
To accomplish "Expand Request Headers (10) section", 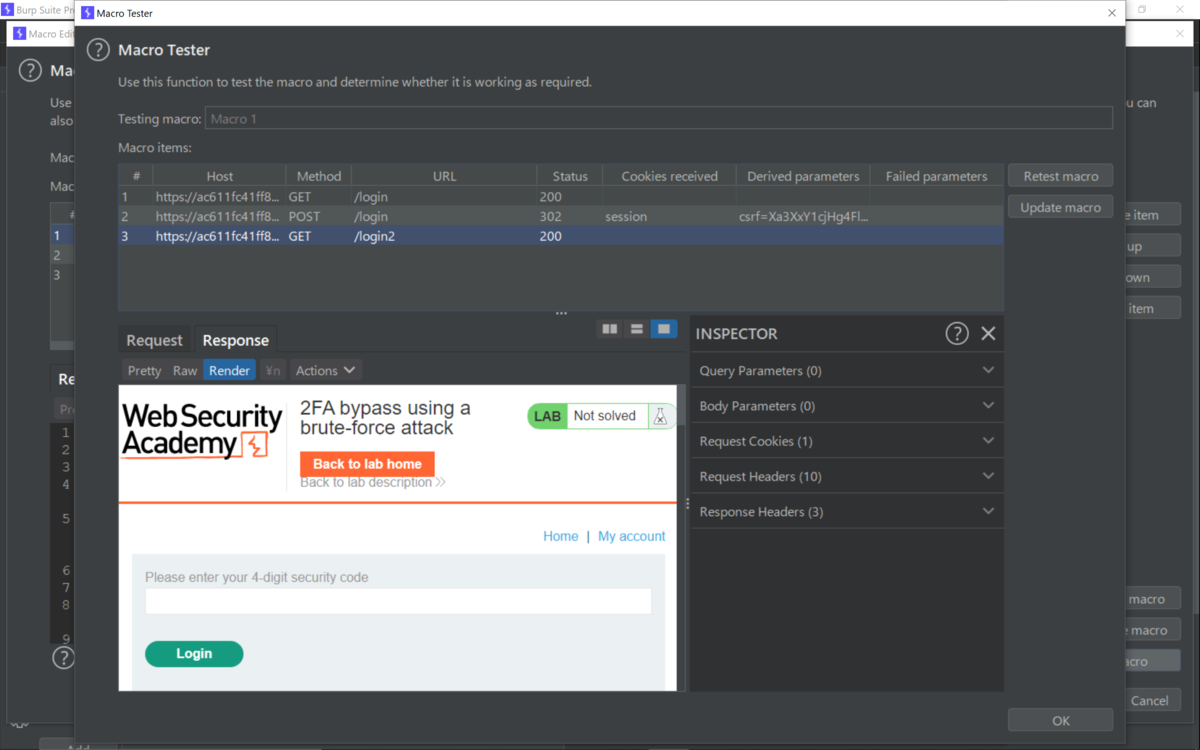I will pyautogui.click(x=847, y=476).
